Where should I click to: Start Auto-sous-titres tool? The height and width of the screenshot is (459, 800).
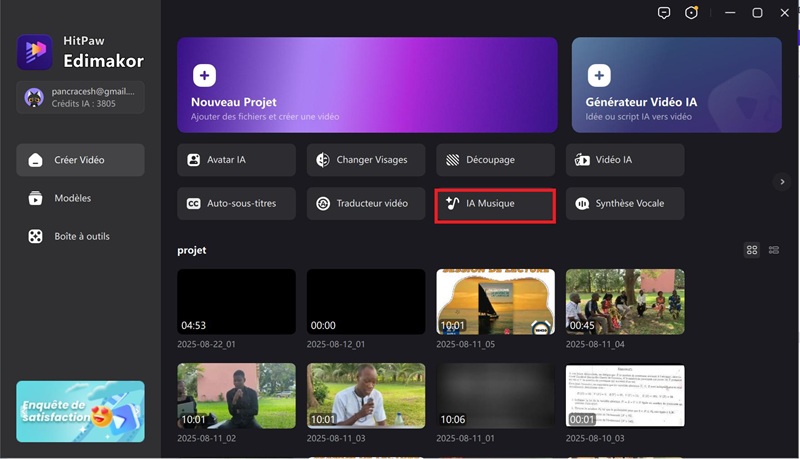coord(236,203)
